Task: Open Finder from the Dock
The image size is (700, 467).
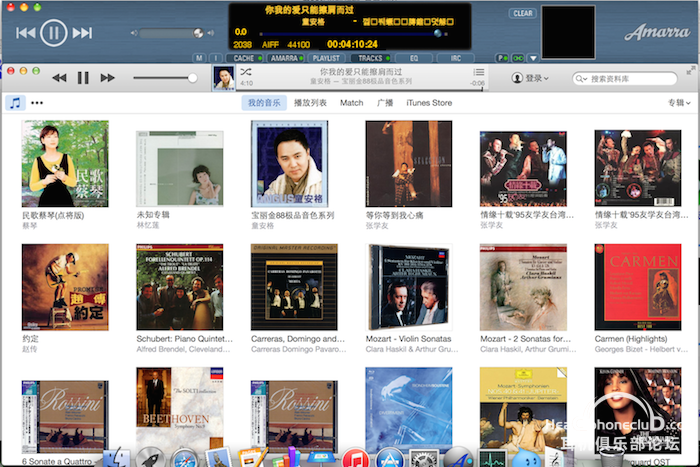Action: click(x=117, y=457)
